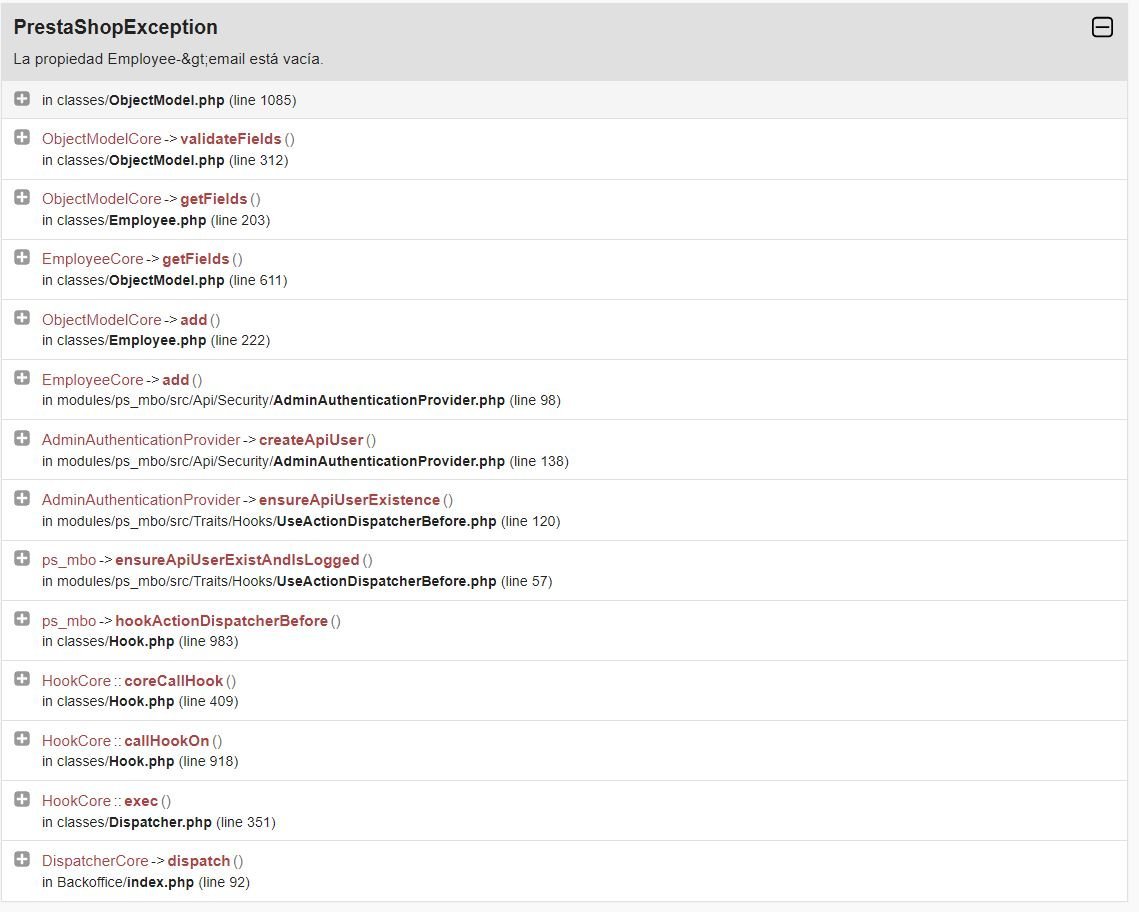Click 'hookActionDispatcherBefore' method name

(222, 621)
